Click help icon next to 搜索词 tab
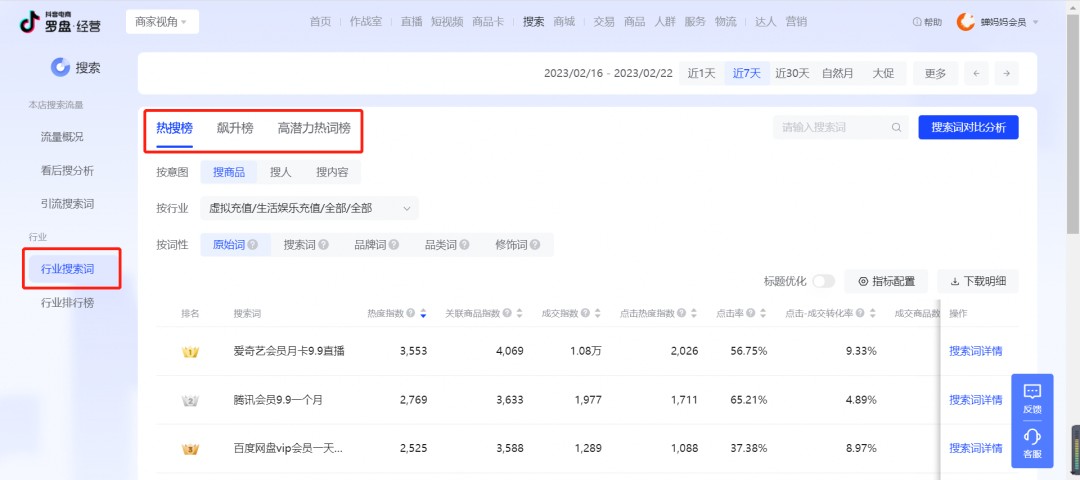Screen dimensions: 1080x480 (324, 244)
